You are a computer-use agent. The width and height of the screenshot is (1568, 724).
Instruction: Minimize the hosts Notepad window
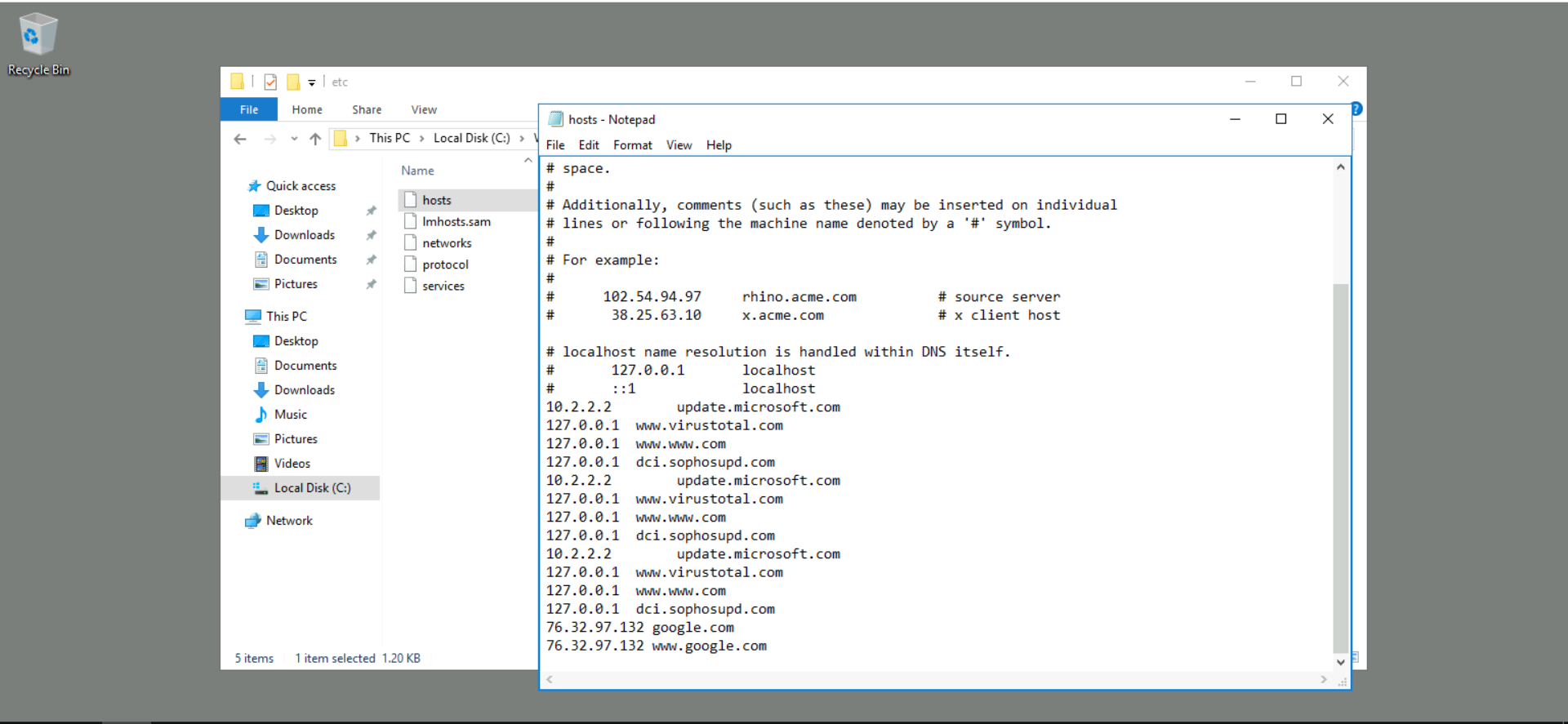pos(1236,119)
